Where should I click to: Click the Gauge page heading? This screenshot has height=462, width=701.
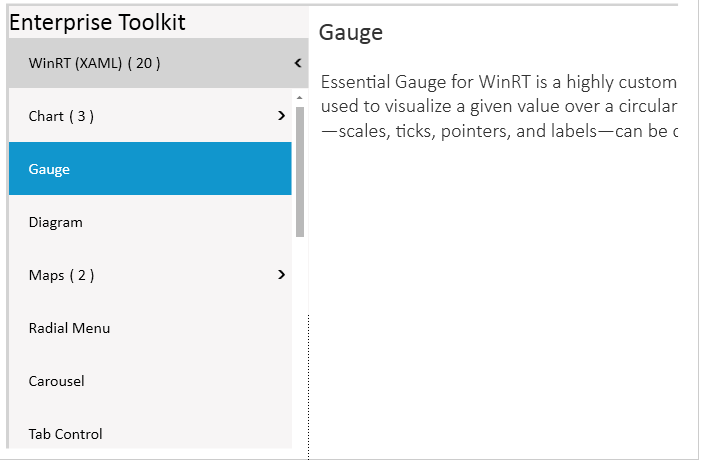click(x=351, y=33)
